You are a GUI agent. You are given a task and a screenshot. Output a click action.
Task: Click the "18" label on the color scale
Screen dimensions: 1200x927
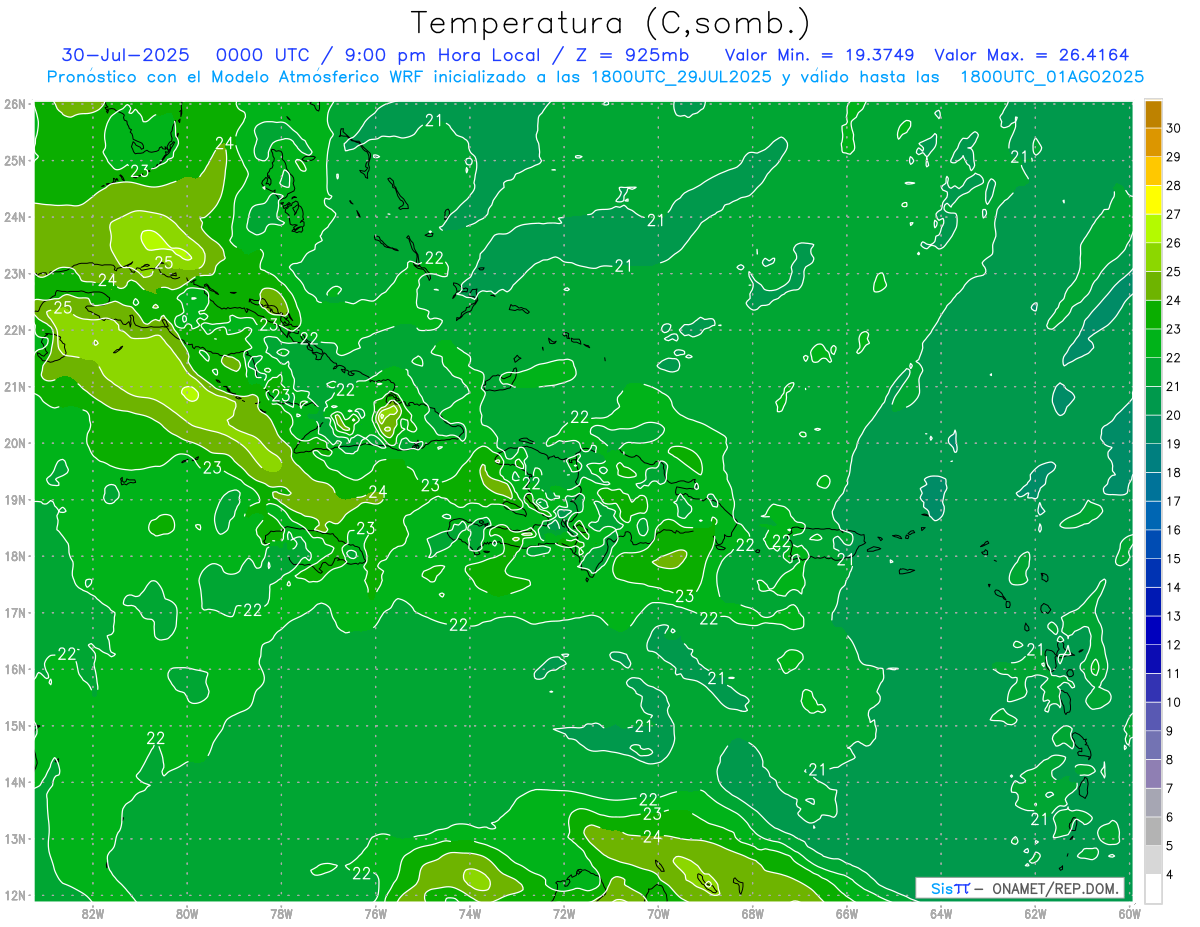click(x=1174, y=472)
